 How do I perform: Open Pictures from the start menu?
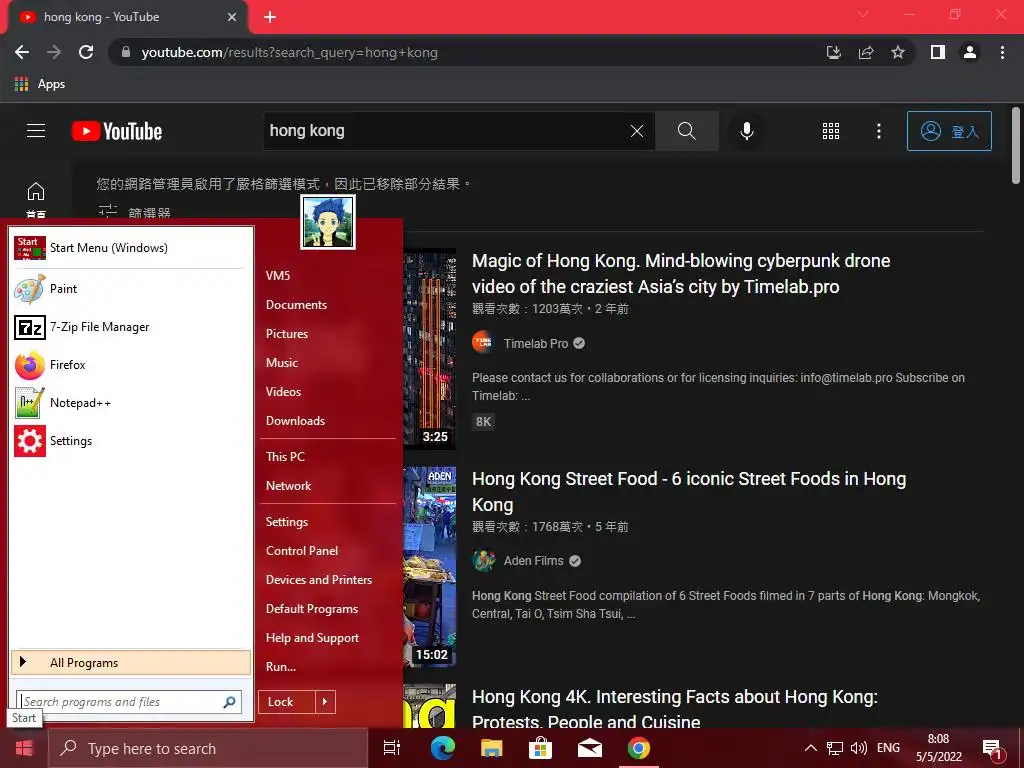click(x=287, y=334)
